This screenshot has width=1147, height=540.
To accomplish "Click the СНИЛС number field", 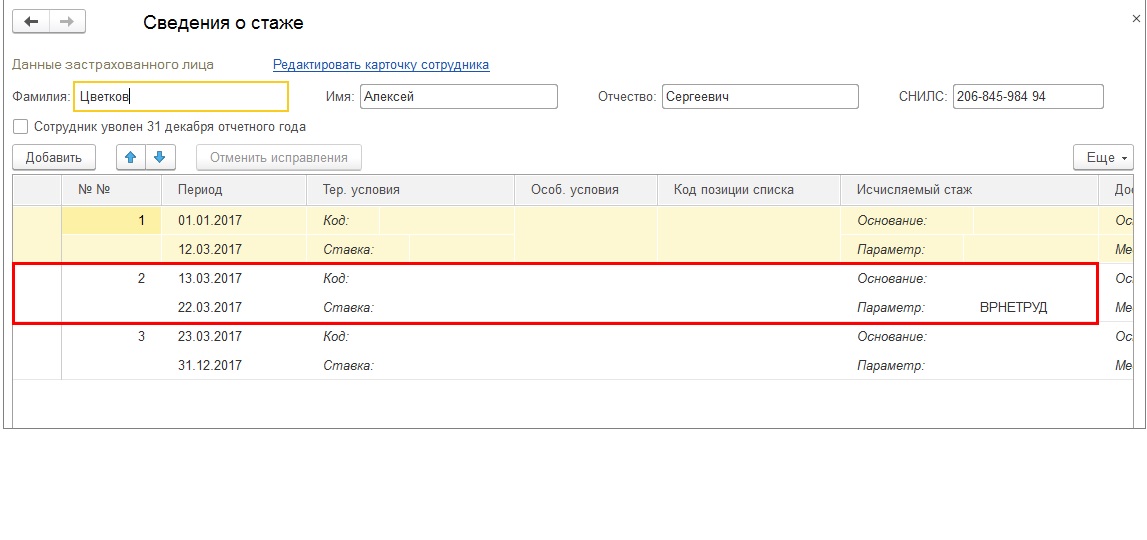I will click(x=1027, y=97).
